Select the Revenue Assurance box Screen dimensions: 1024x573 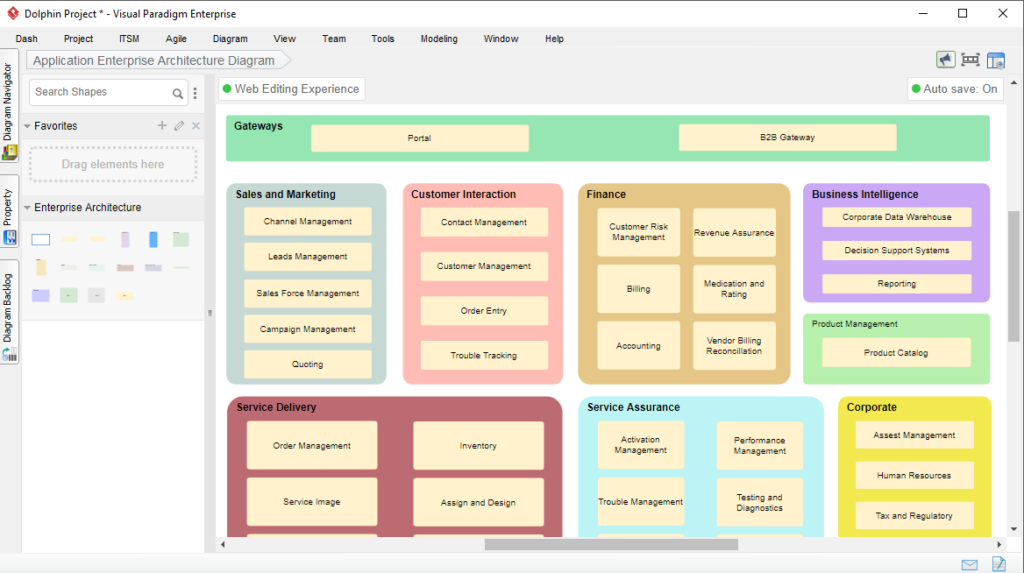[734, 233]
